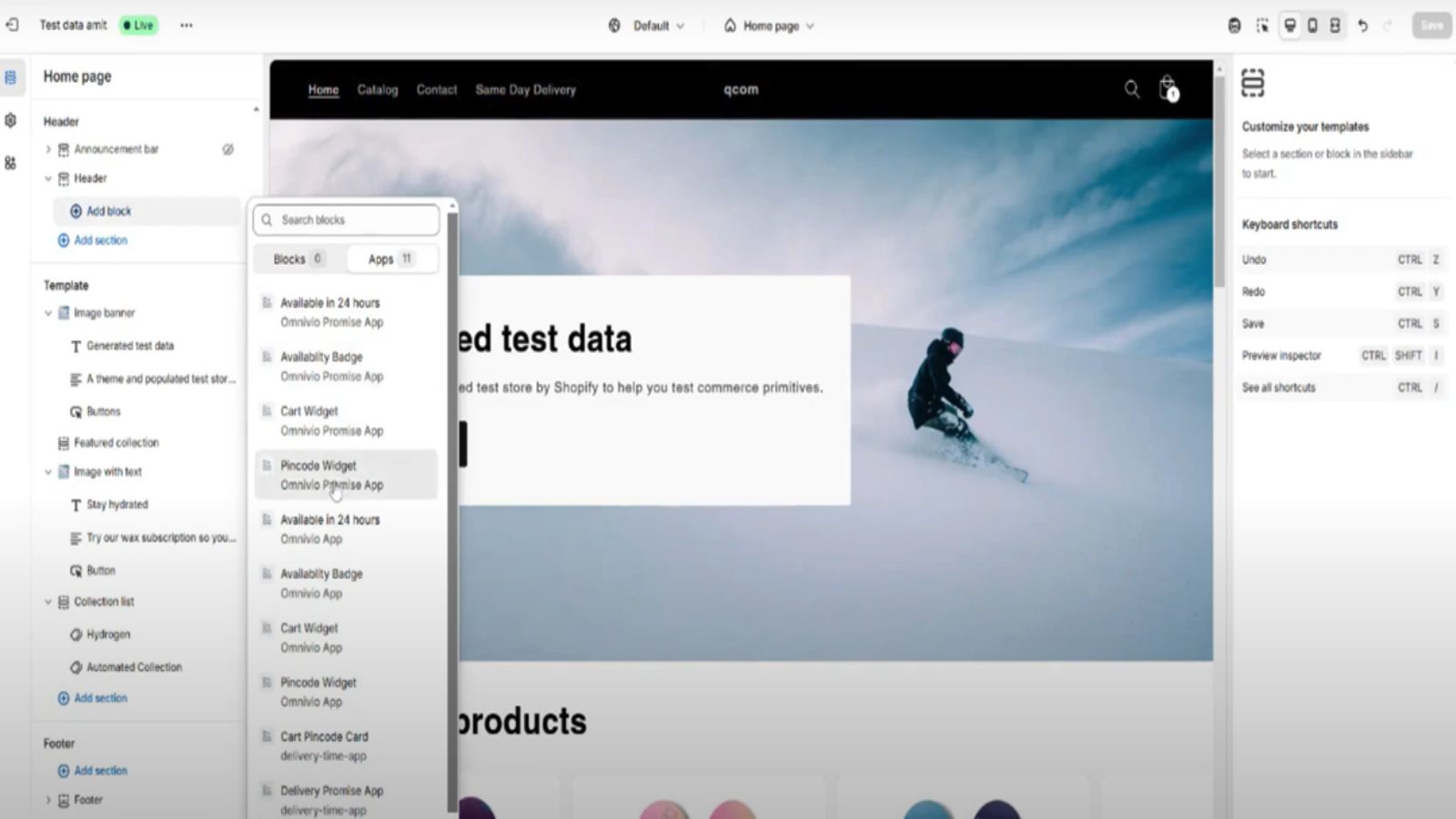Collapse the Image banner section chevron
Screen dimensions: 1456x819
coord(48,313)
